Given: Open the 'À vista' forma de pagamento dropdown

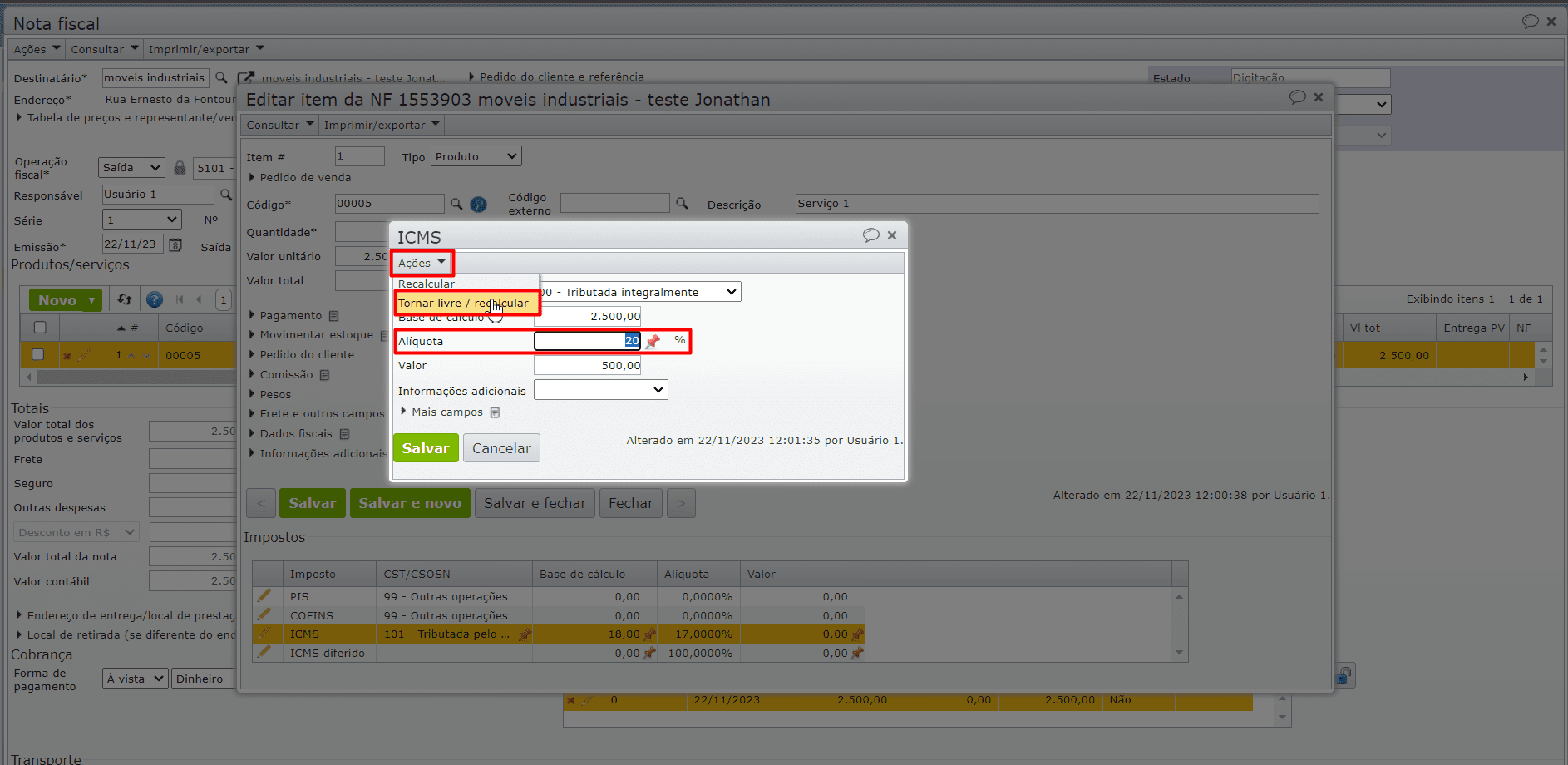Looking at the screenshot, I should coord(136,679).
